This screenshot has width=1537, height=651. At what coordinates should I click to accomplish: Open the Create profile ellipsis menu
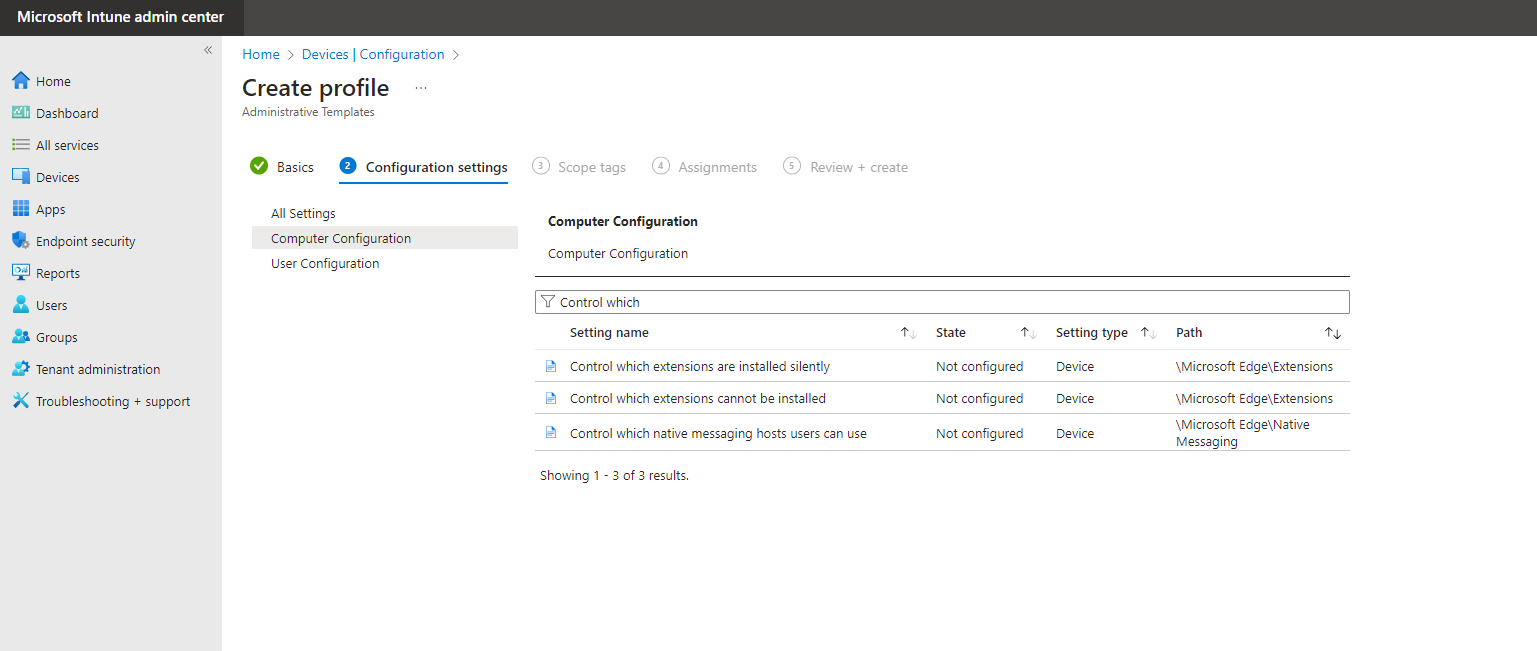pyautogui.click(x=421, y=88)
